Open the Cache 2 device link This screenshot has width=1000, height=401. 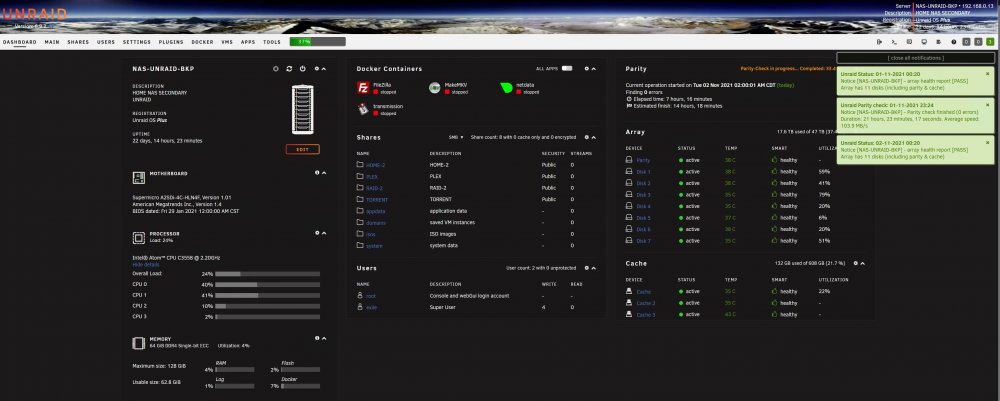point(646,303)
